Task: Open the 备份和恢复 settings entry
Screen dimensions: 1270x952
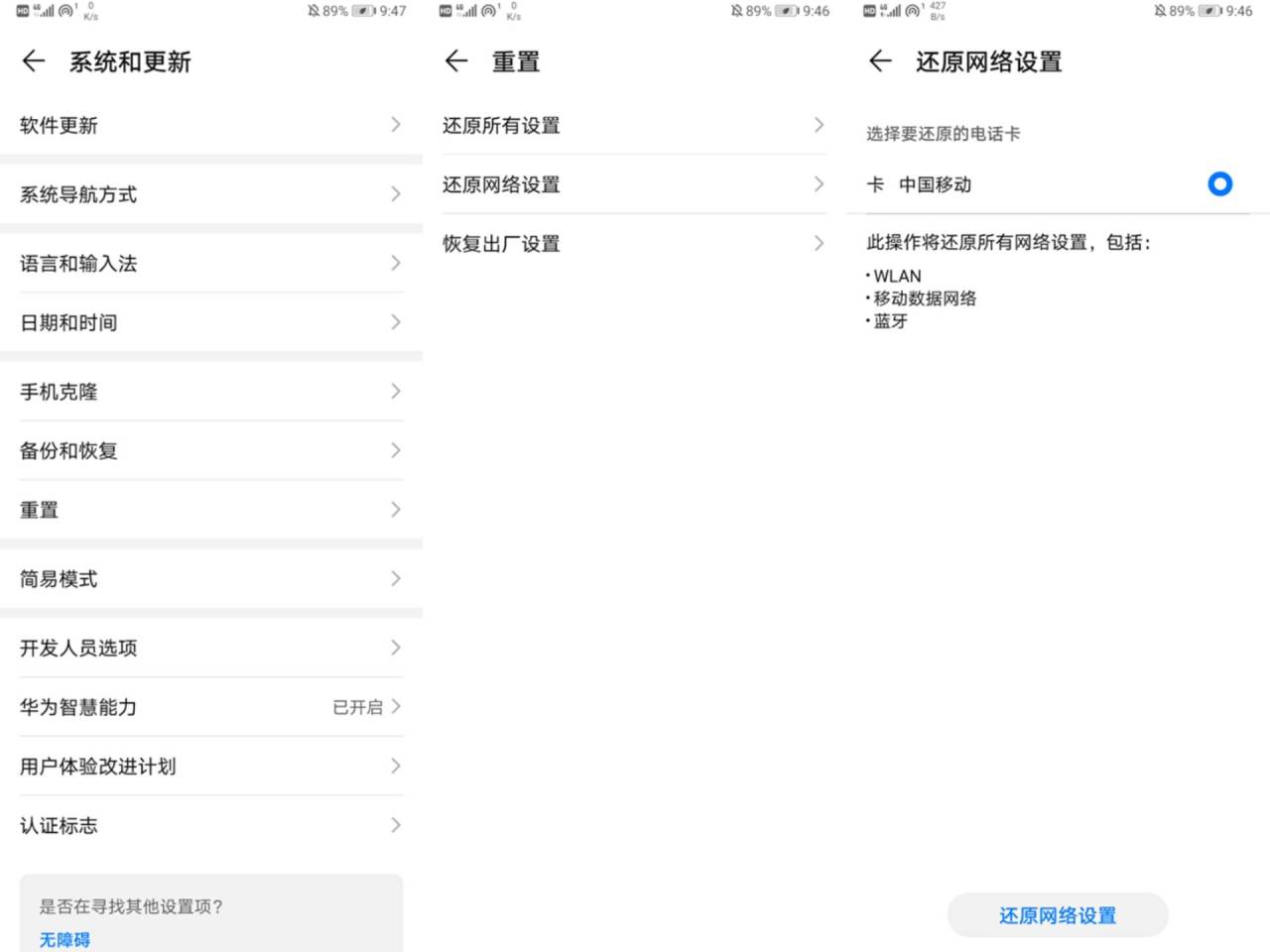Action: tap(210, 450)
